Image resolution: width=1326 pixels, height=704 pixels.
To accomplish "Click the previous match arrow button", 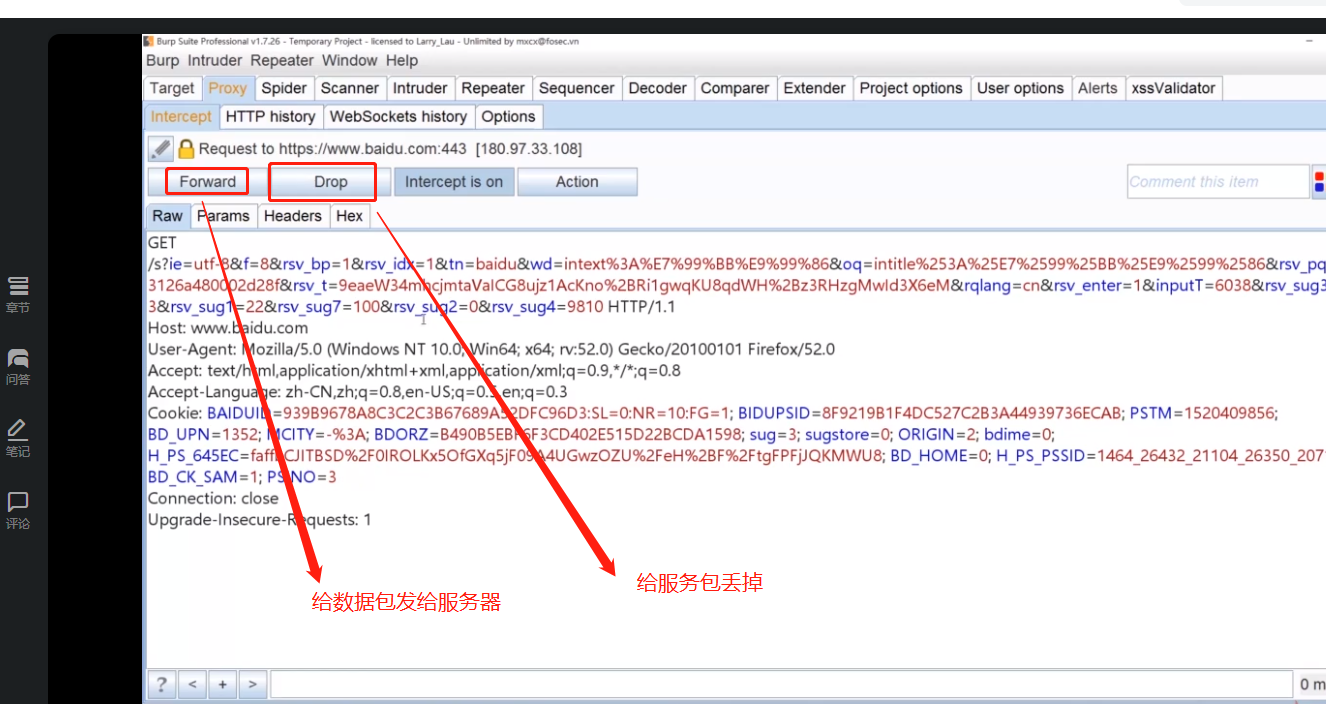I will point(192,684).
